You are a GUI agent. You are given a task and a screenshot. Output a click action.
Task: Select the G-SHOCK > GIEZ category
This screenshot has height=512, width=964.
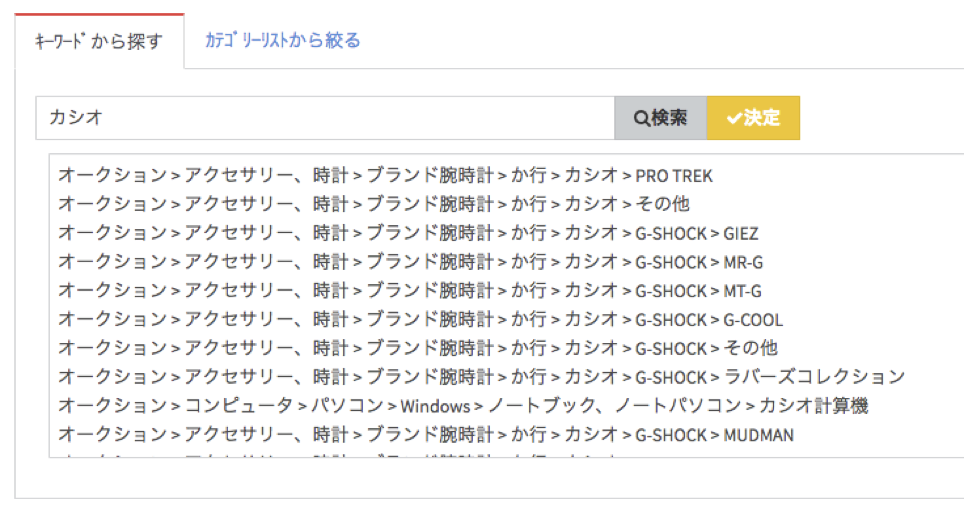[408, 234]
